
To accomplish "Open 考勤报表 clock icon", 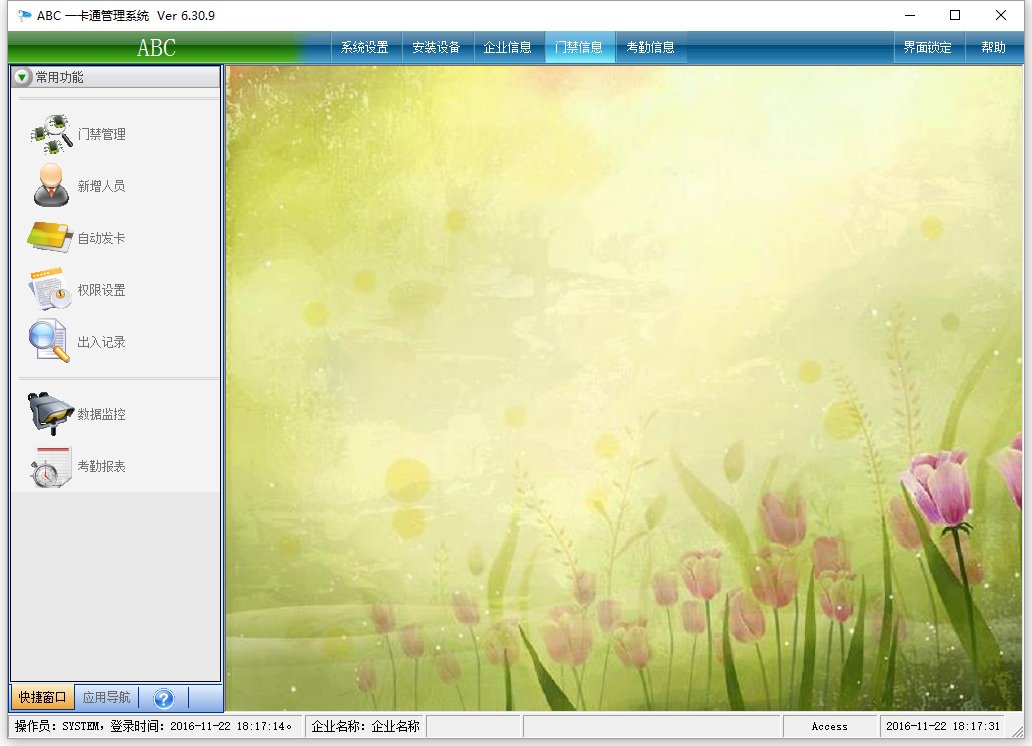I will [50, 466].
